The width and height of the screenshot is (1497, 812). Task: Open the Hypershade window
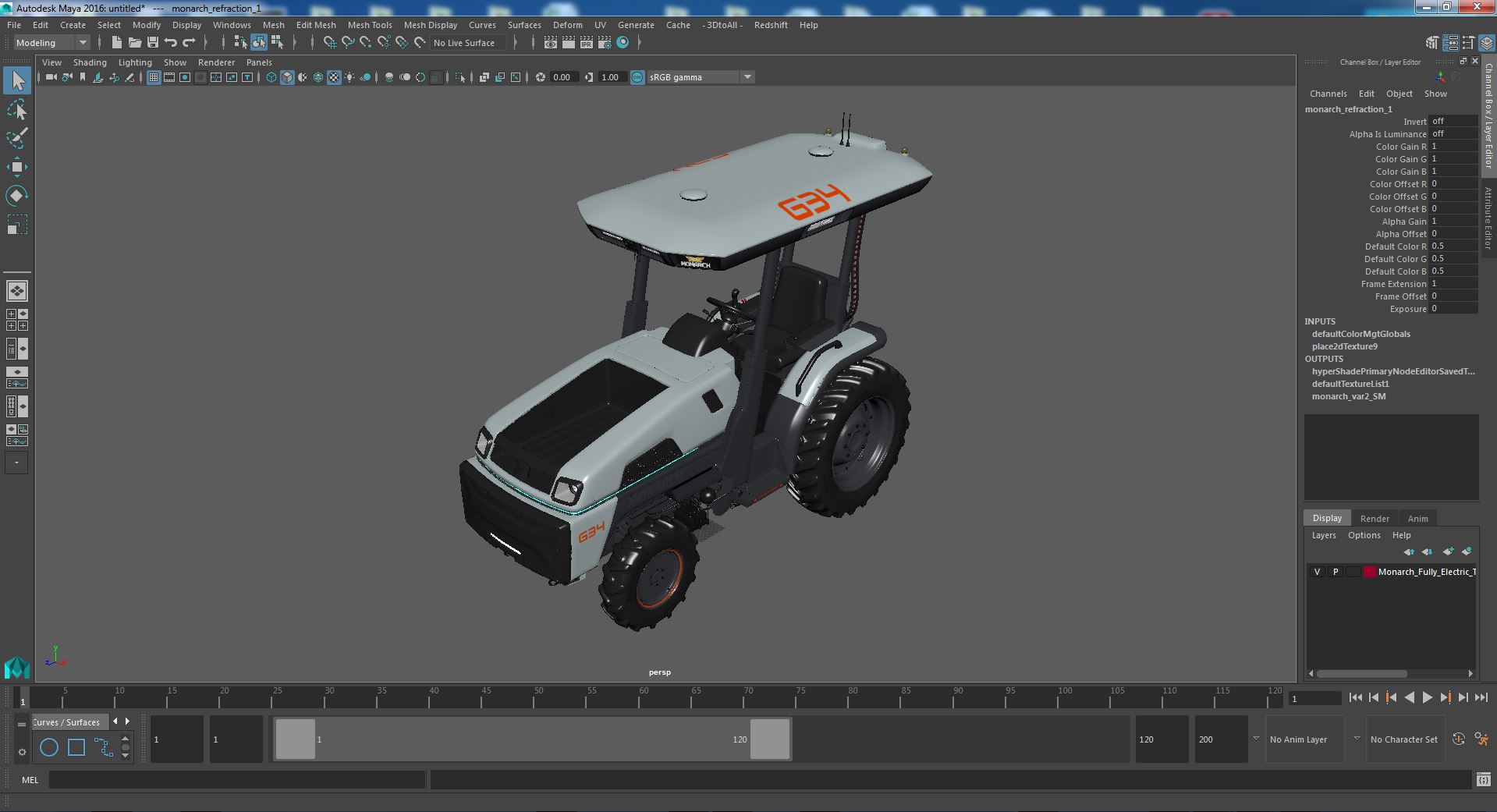coord(623,43)
